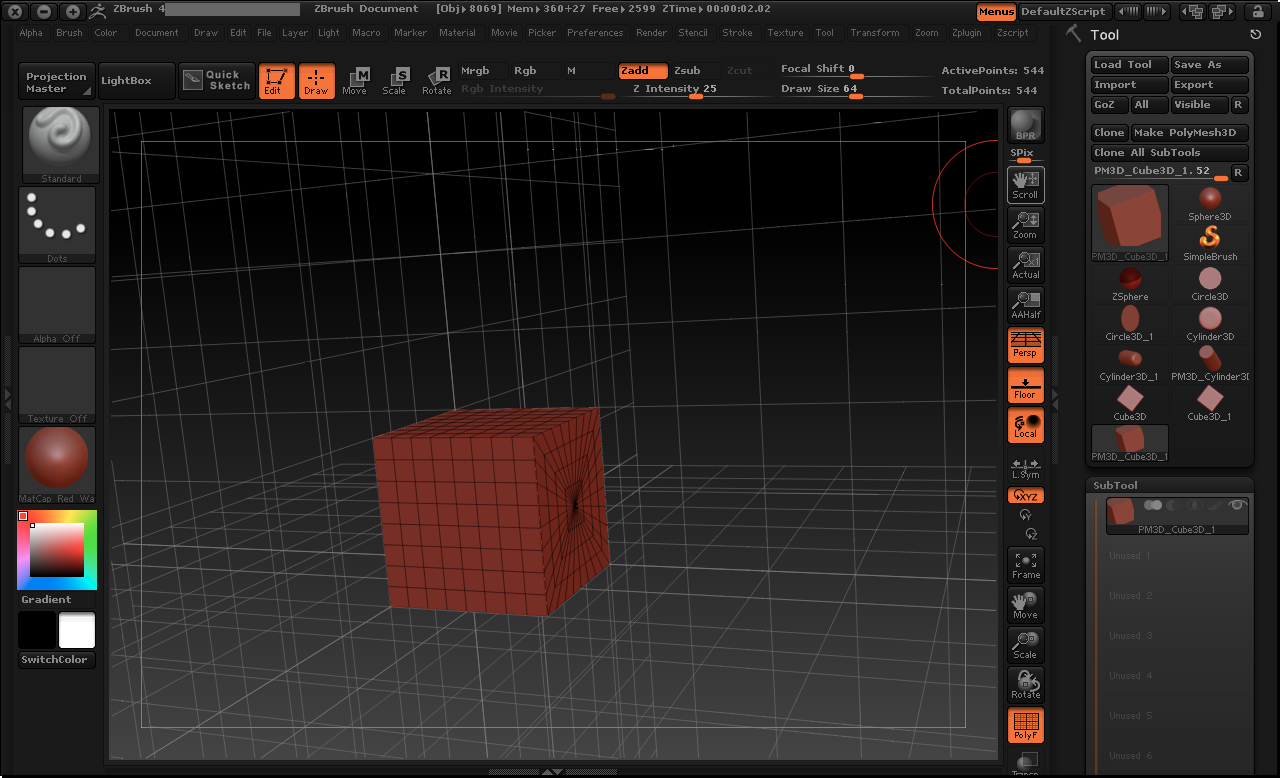Select the Frame tool icon
Image resolution: width=1280 pixels, height=778 pixels.
pyautogui.click(x=1025, y=565)
